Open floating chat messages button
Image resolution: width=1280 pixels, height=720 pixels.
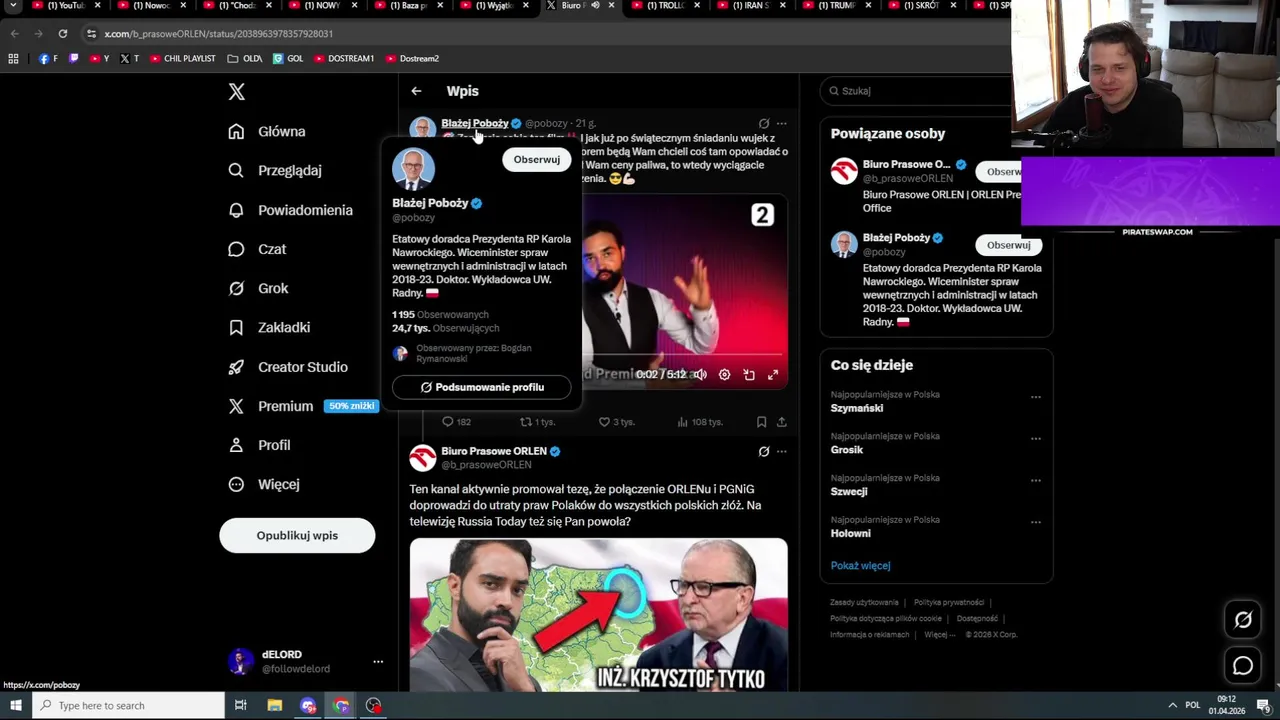point(1243,665)
